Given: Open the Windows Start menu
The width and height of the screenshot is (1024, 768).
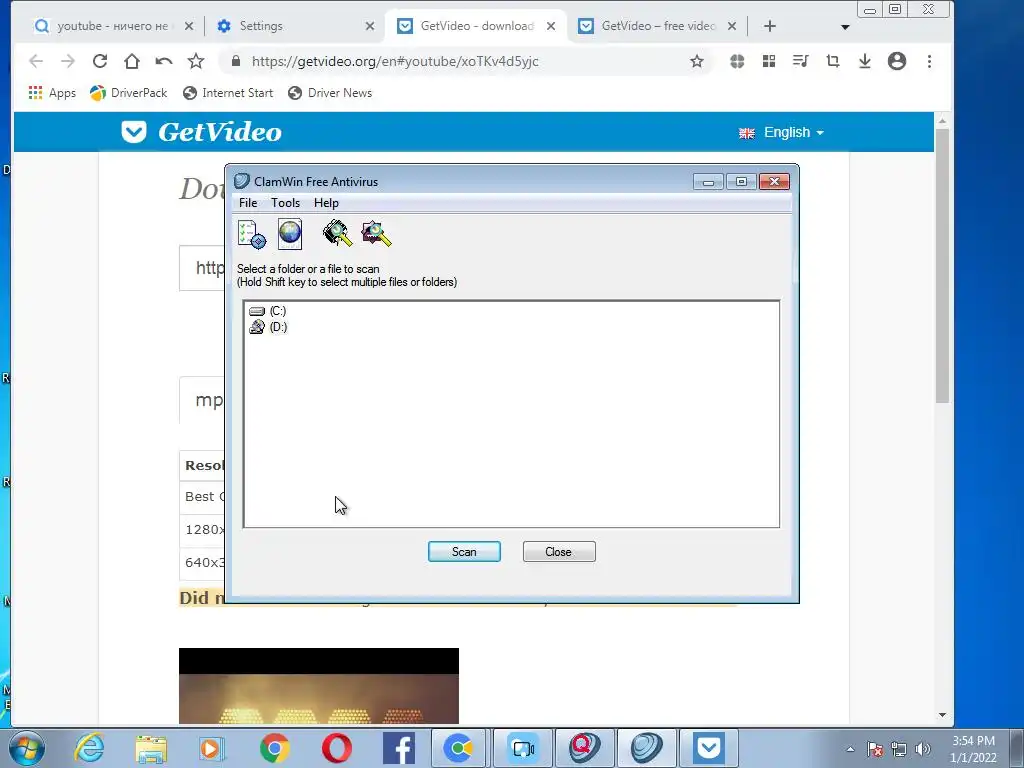Looking at the screenshot, I should pyautogui.click(x=27, y=748).
